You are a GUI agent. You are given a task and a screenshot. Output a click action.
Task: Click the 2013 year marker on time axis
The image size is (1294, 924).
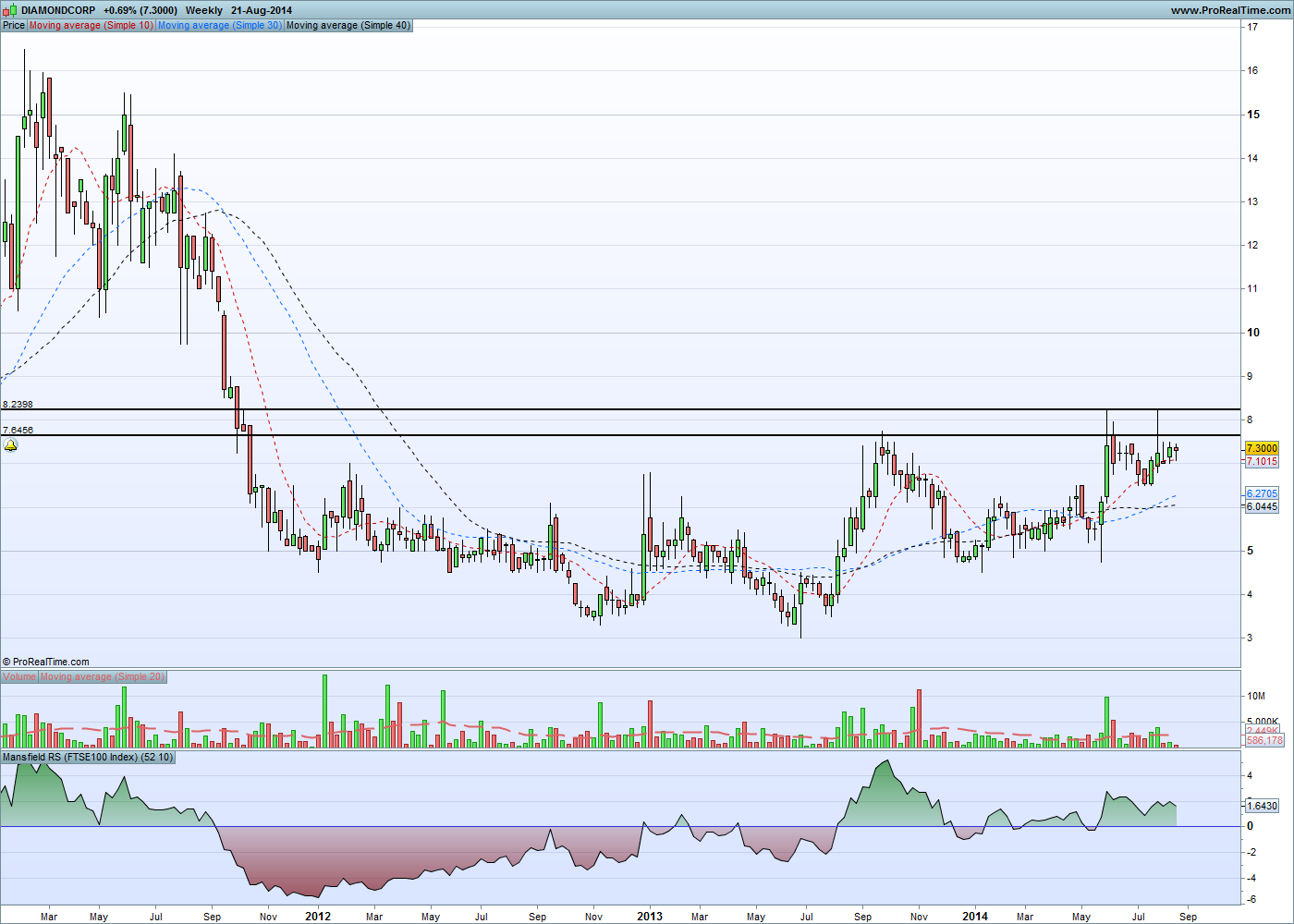click(650, 917)
